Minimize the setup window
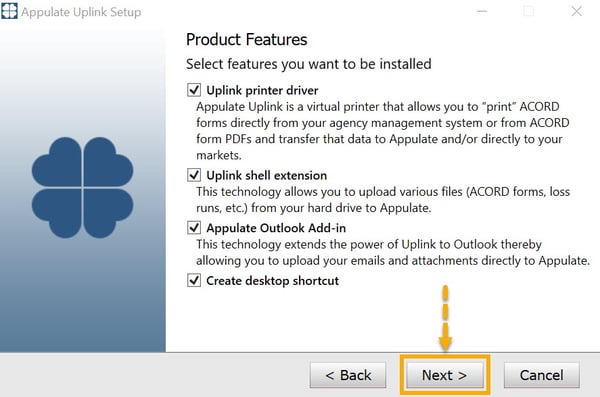 tap(482, 11)
